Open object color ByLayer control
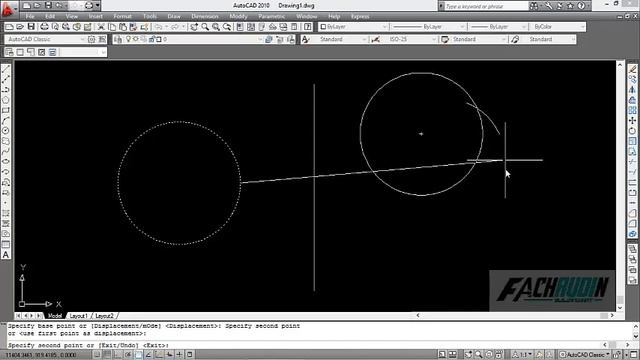Image resolution: width=640 pixels, height=360 pixels. 353,27
